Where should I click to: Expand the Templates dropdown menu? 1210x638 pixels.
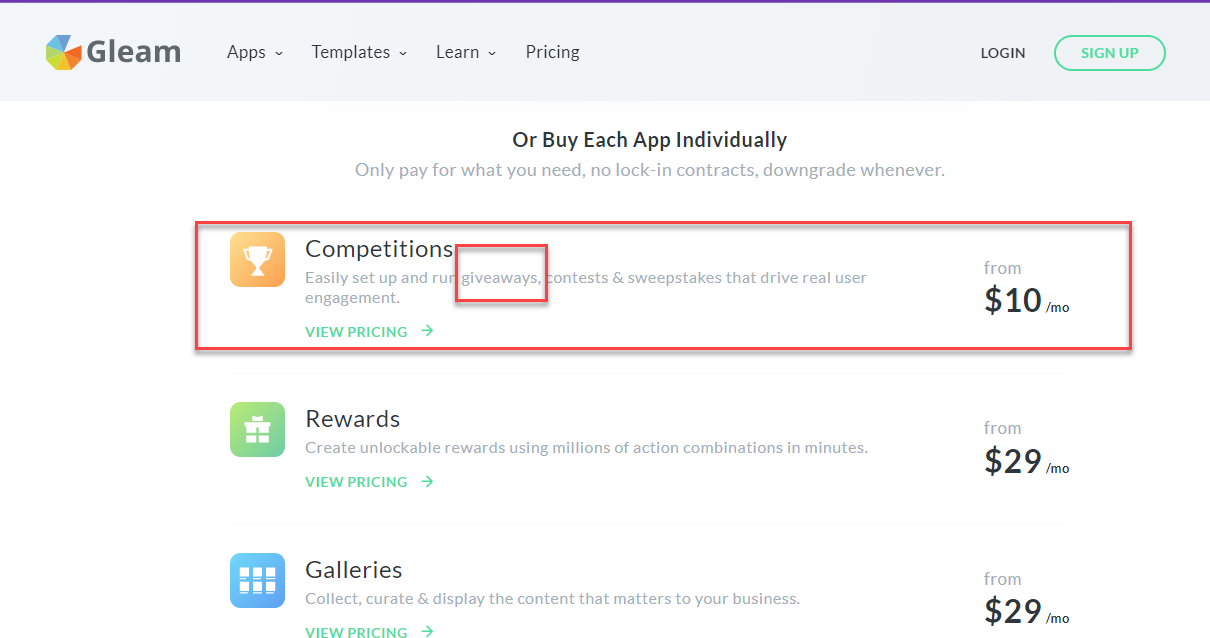point(359,52)
